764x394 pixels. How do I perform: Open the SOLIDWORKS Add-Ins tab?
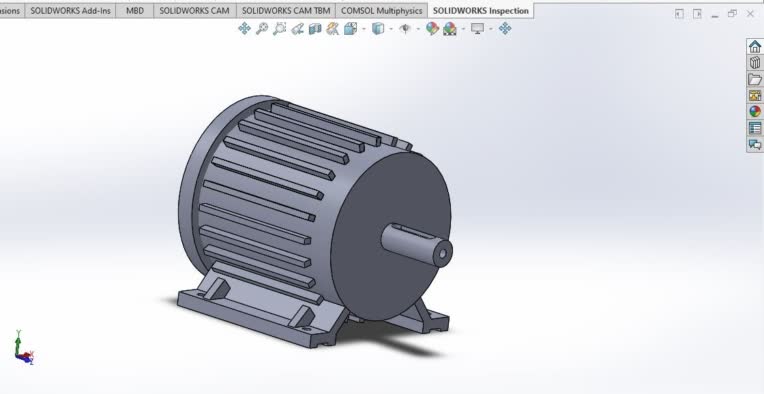click(70, 11)
